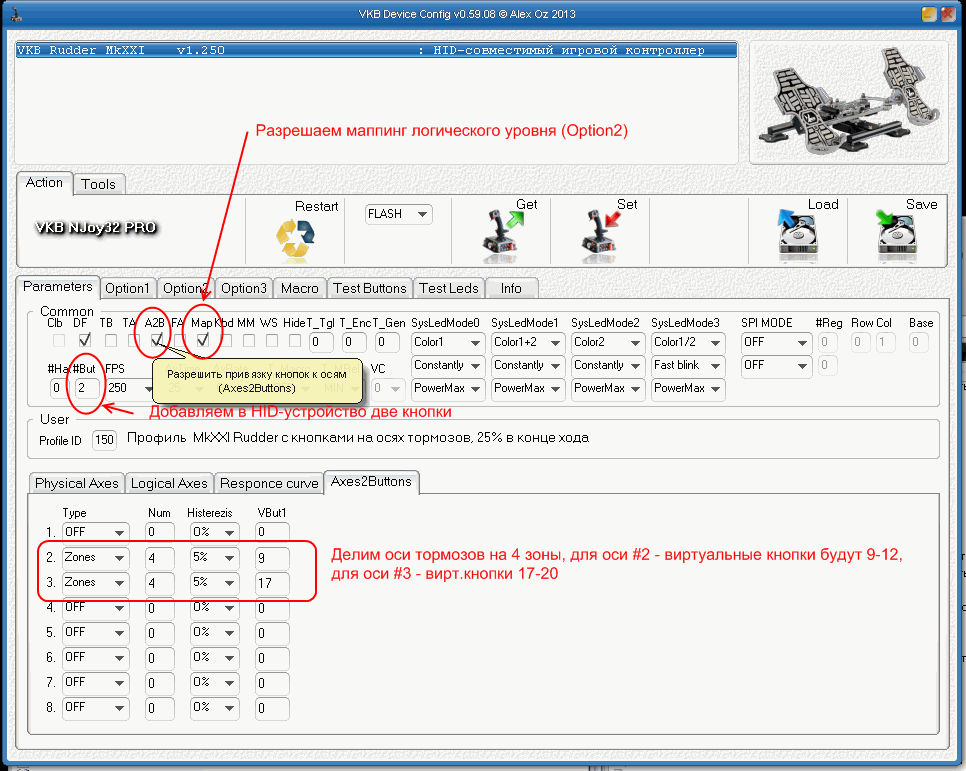Image resolution: width=966 pixels, height=771 pixels.
Task: Click the Profile ID field 150
Action: 104,440
